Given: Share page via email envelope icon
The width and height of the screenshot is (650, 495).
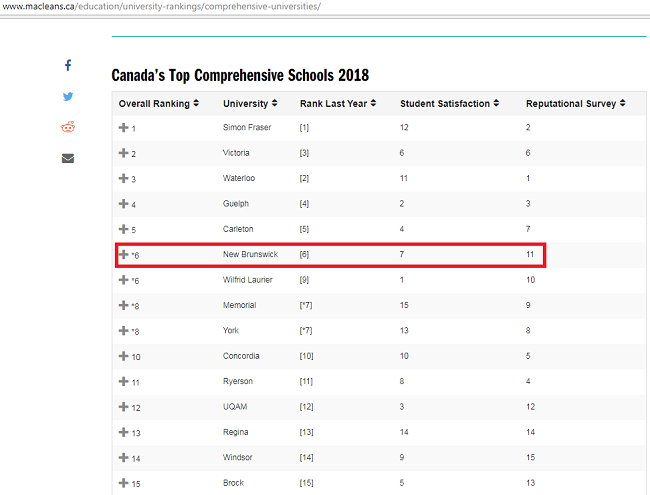Looking at the screenshot, I should pyautogui.click(x=68, y=158).
